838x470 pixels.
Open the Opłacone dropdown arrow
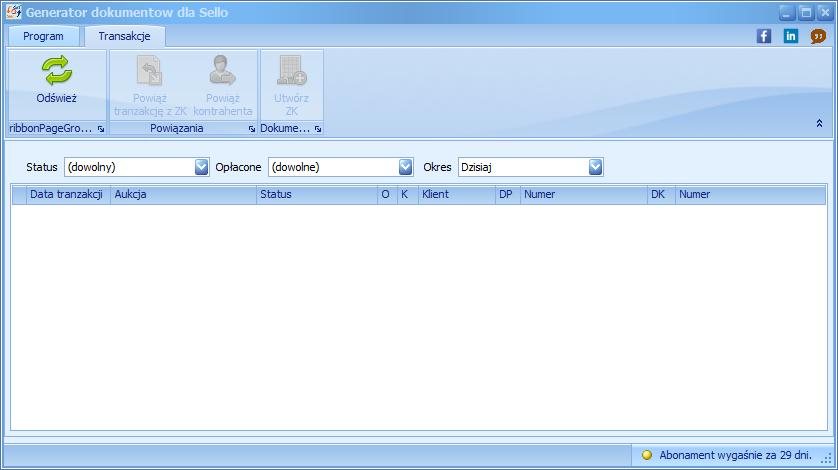406,167
